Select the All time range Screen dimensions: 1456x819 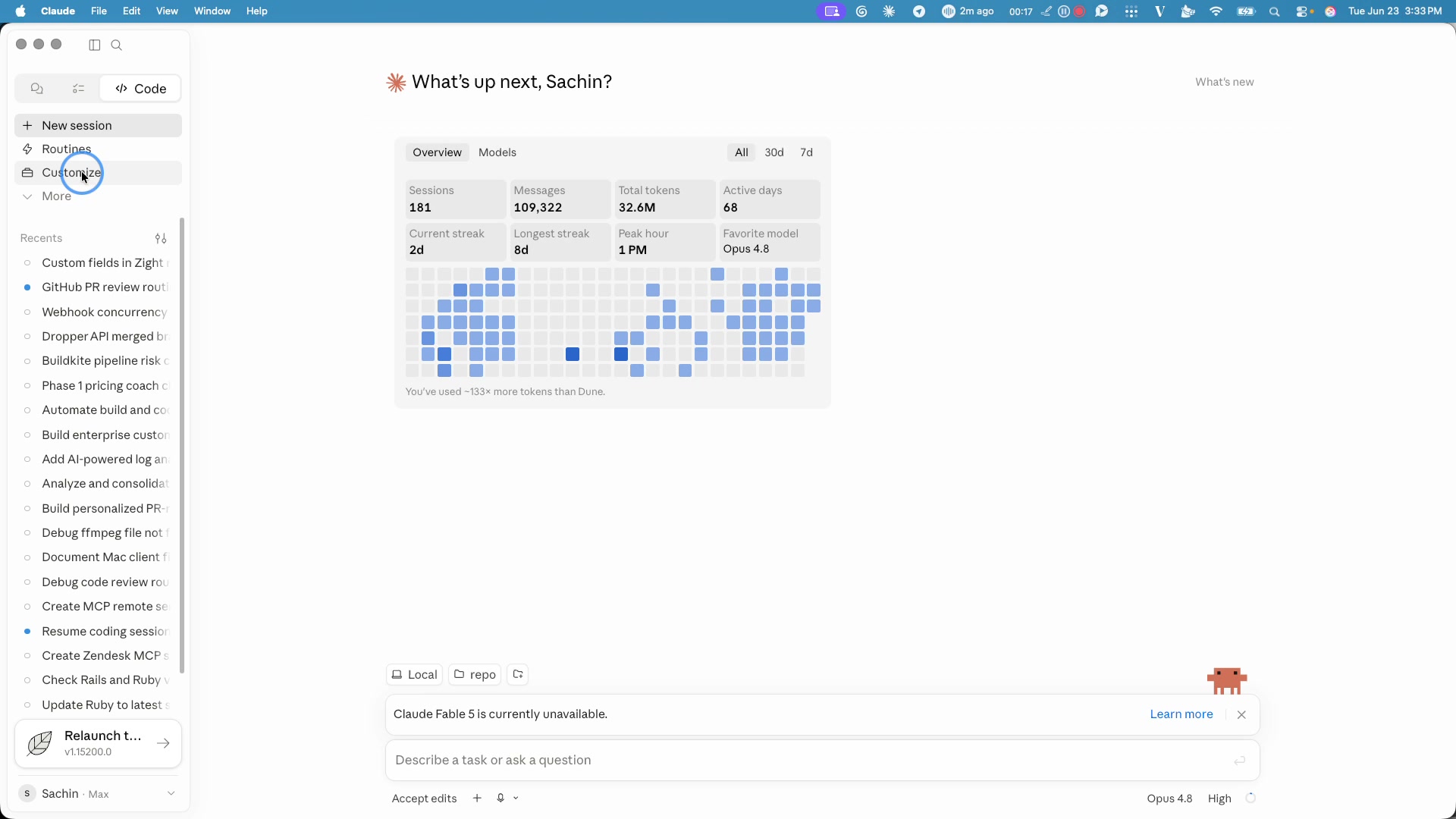742,152
